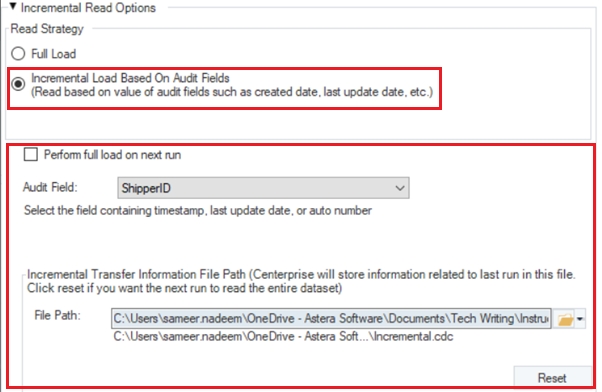This screenshot has height=392, width=602.
Task: Click the Incremental Read Options header text
Action: [88, 8]
